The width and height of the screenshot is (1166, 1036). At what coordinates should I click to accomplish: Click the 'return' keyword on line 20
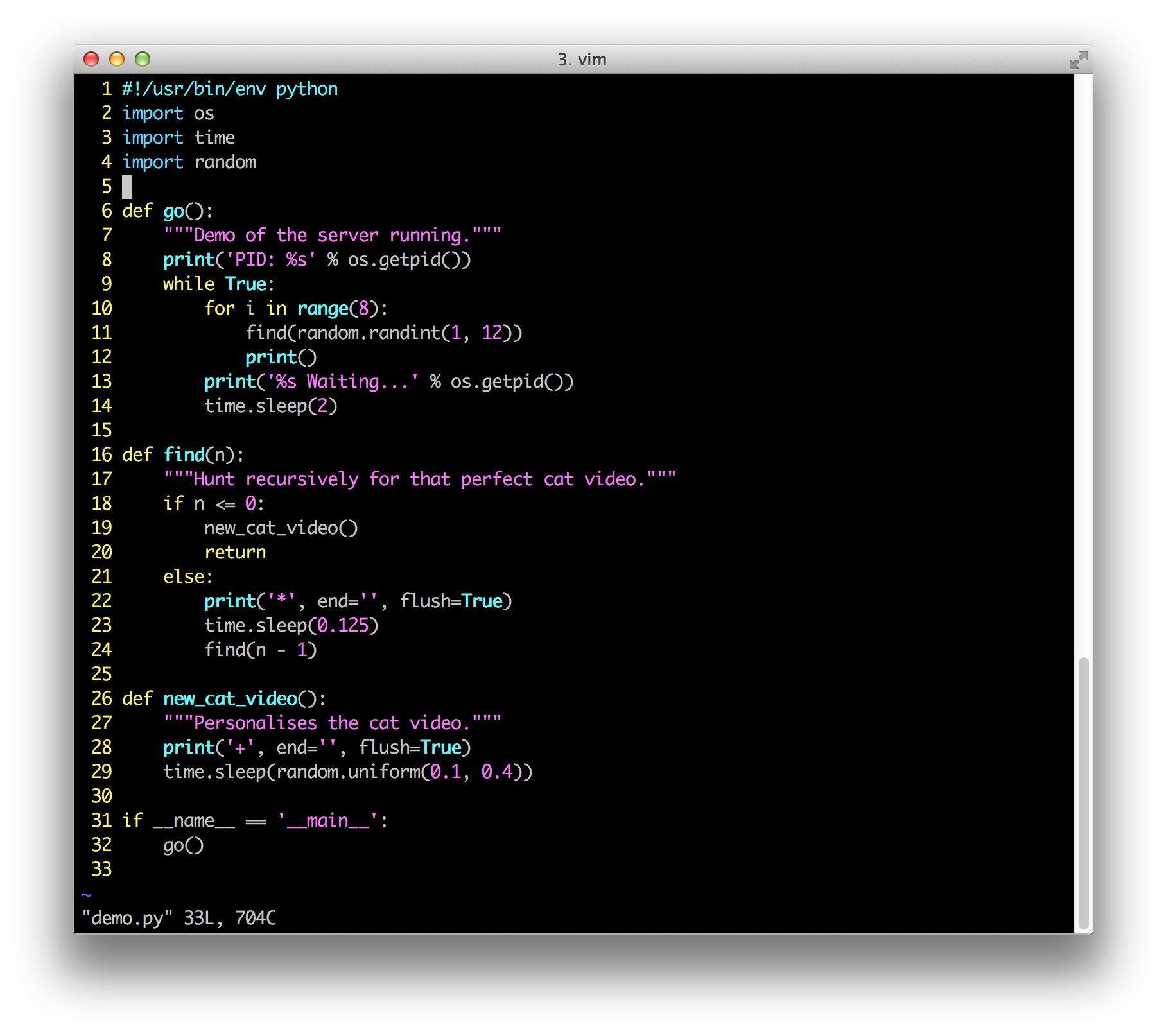235,553
